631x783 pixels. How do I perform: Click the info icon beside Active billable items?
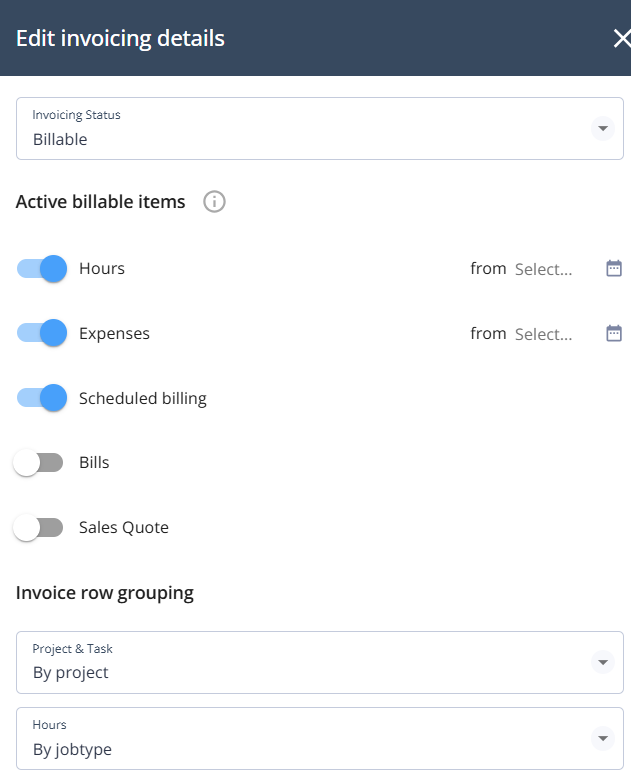214,202
